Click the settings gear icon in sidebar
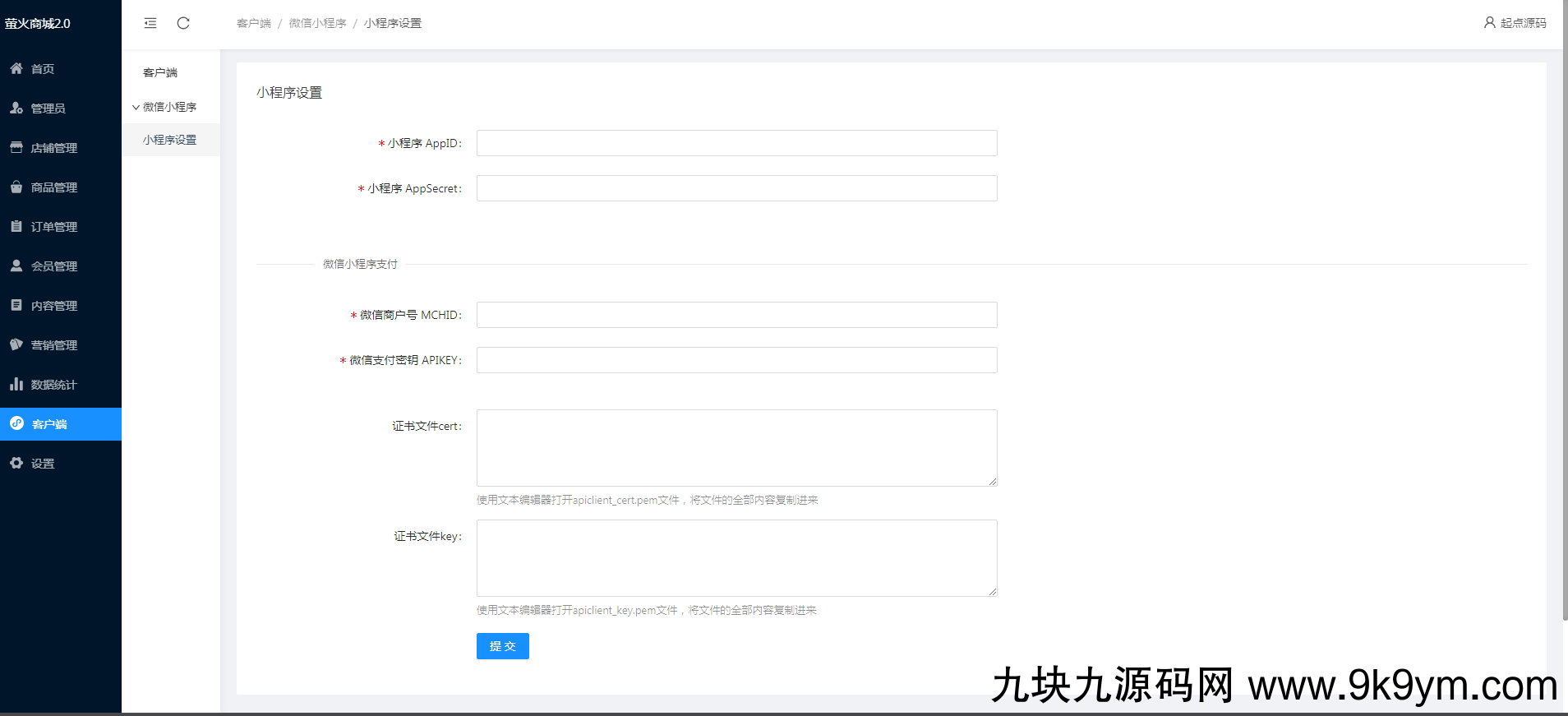 (16, 464)
